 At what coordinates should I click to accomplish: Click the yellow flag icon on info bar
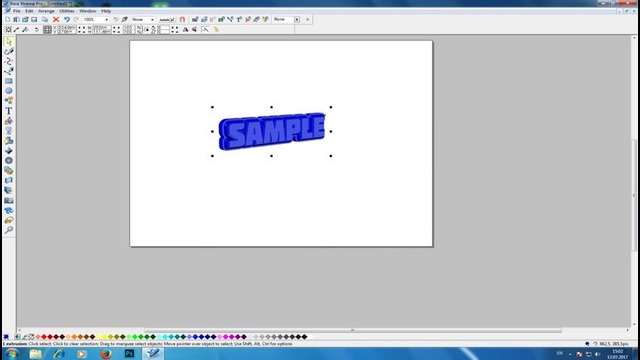coord(216,29)
